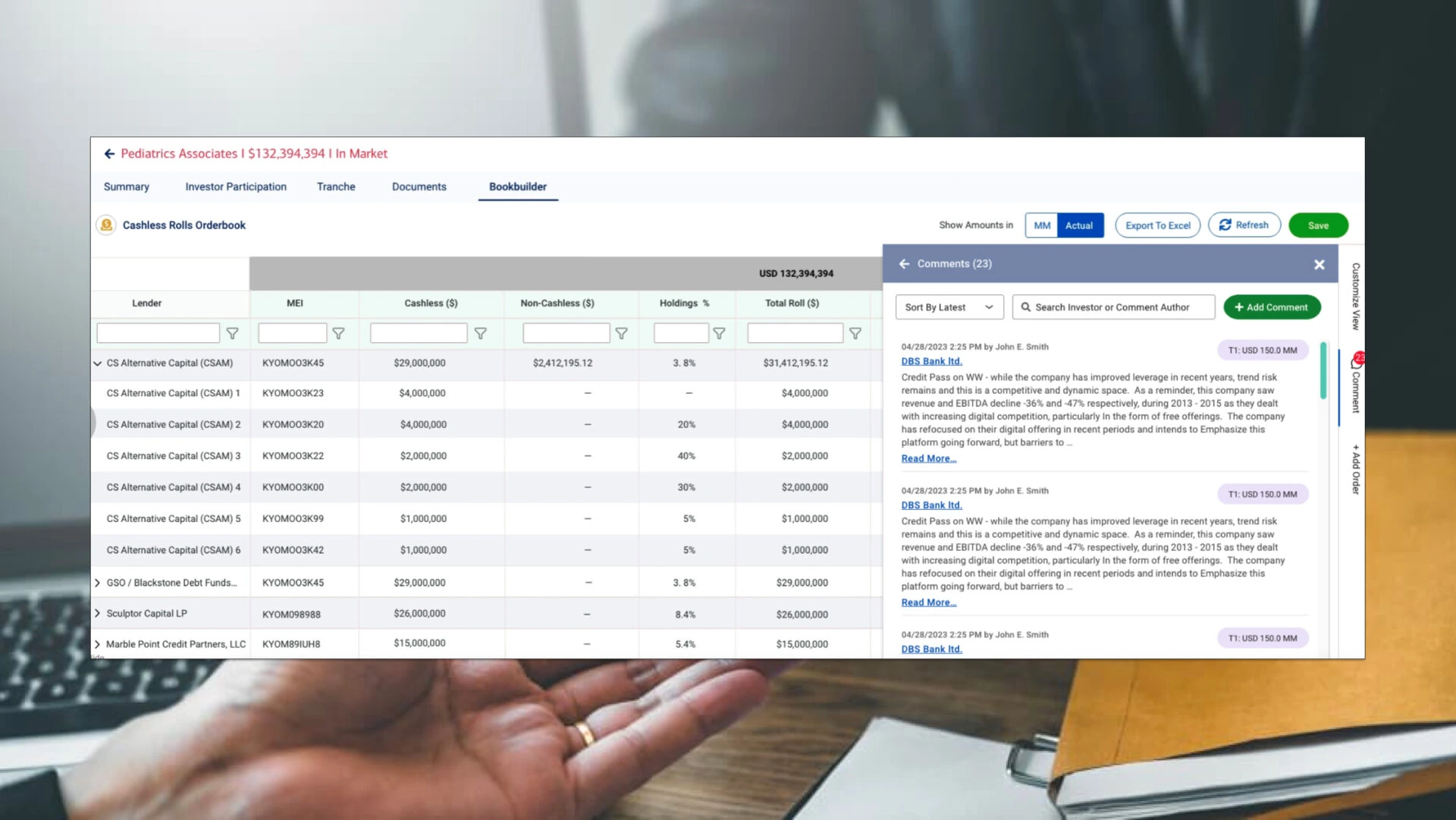Click the Lender column header
This screenshot has width=1456, height=820.
click(x=146, y=303)
